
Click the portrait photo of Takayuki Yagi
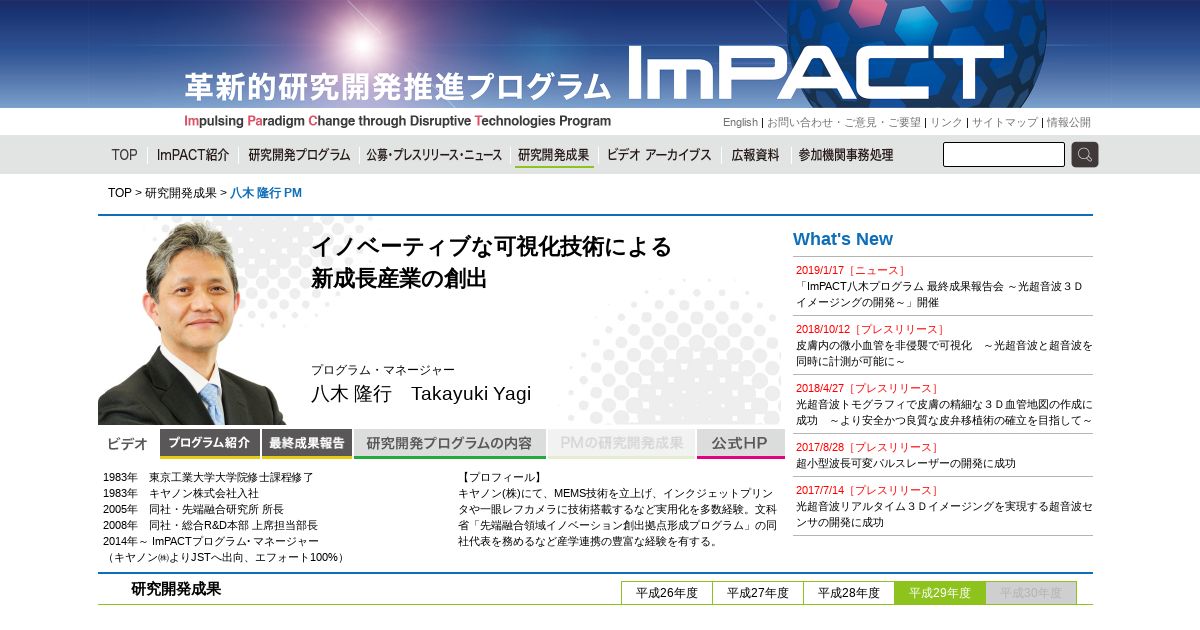click(x=192, y=322)
